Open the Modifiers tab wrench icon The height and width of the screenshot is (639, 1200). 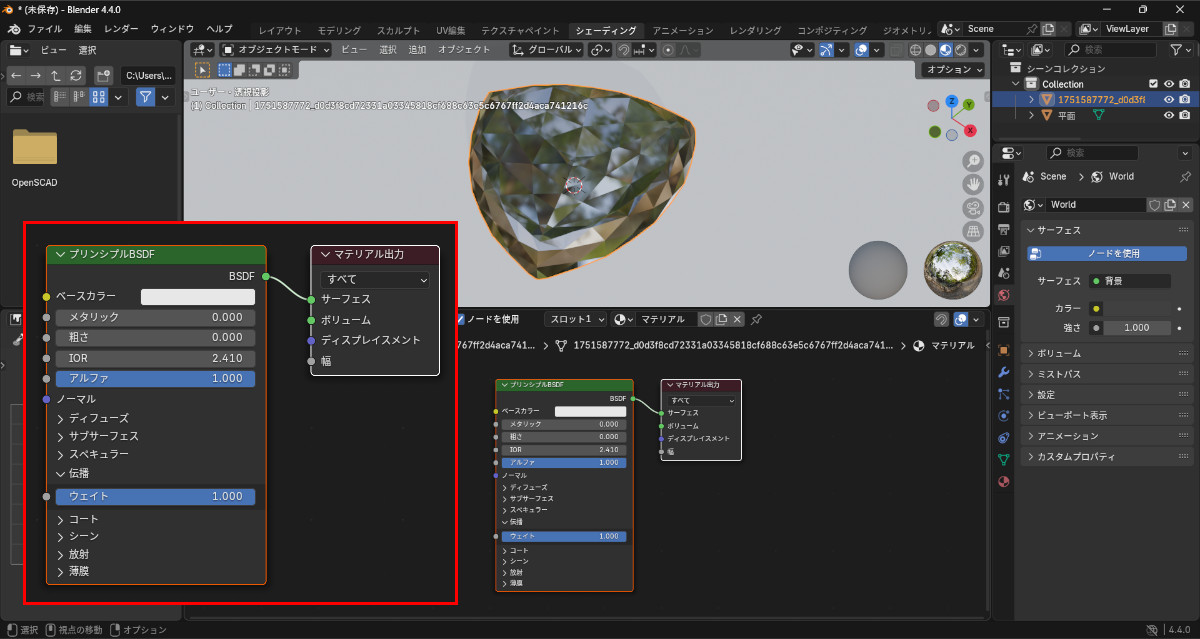1004,372
